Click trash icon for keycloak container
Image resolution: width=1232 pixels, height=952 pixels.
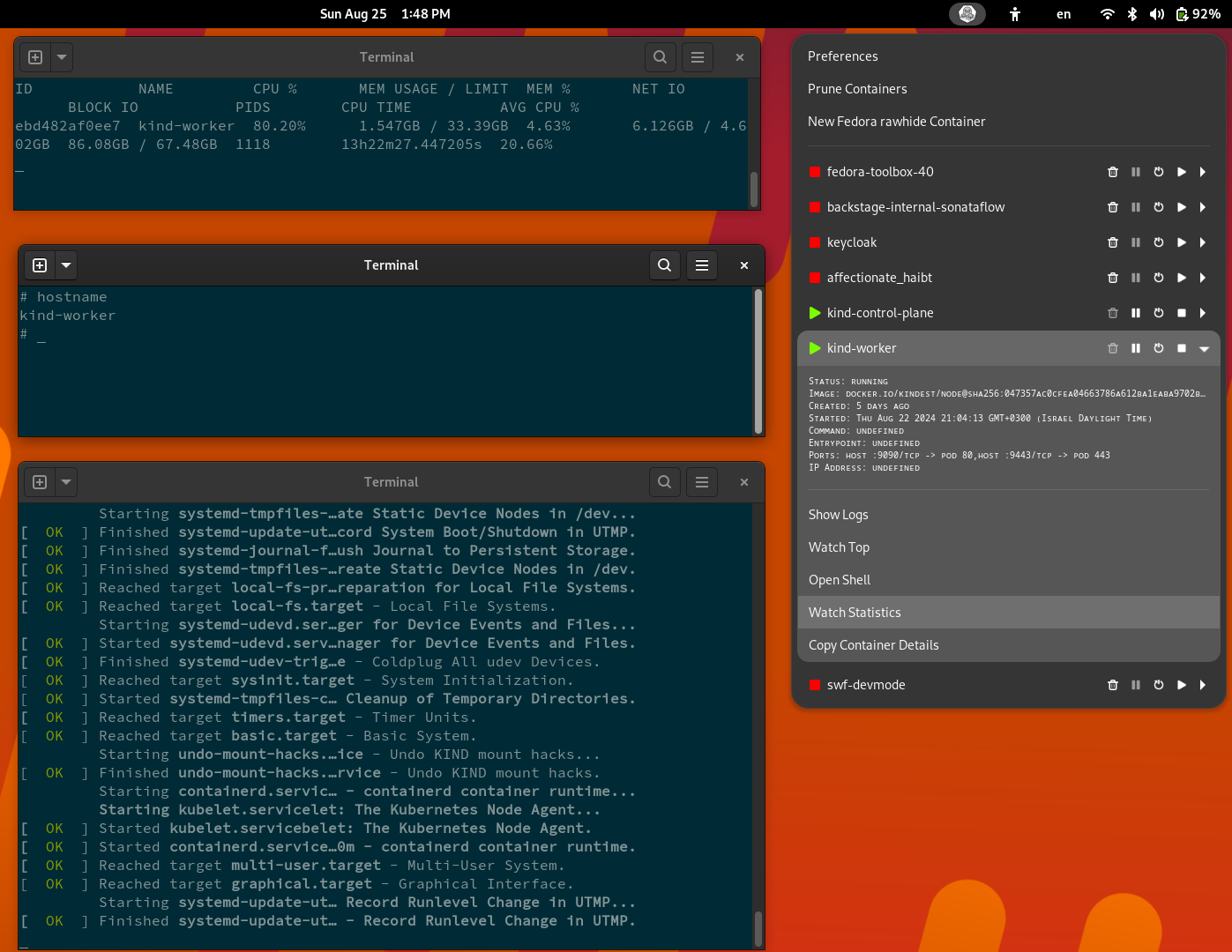pyautogui.click(x=1113, y=242)
